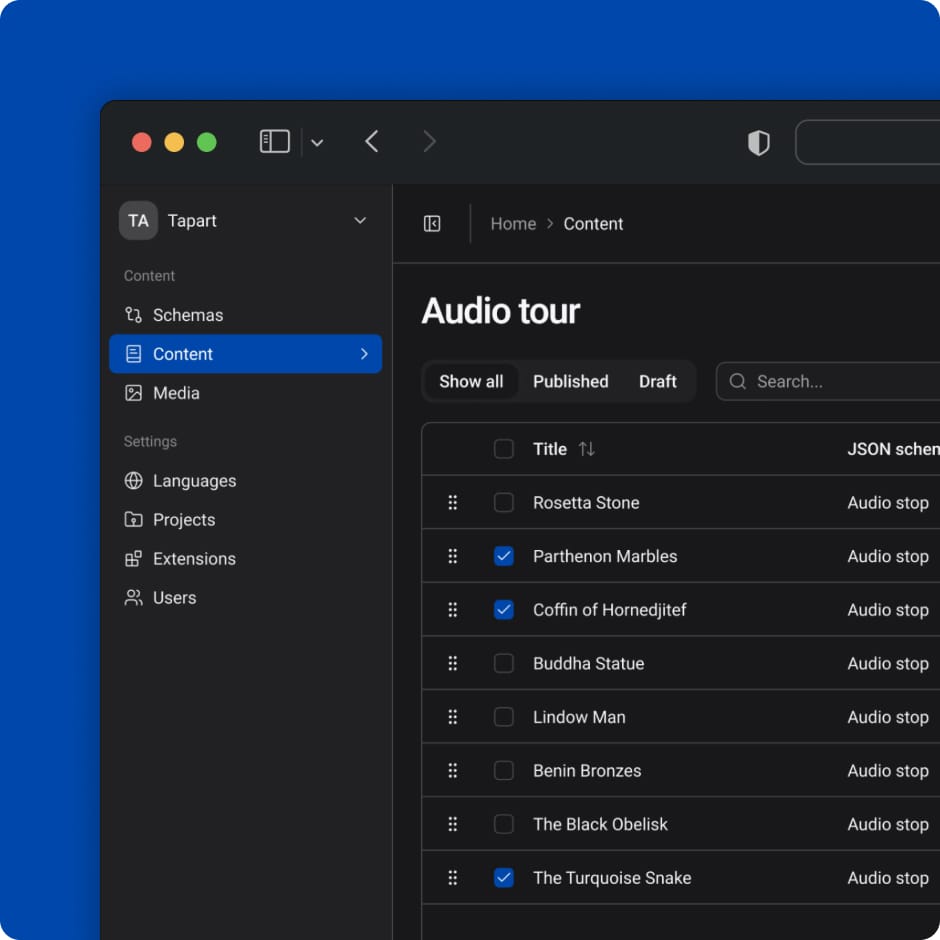Close the browser window red button
This screenshot has height=940, width=940.
(141, 142)
